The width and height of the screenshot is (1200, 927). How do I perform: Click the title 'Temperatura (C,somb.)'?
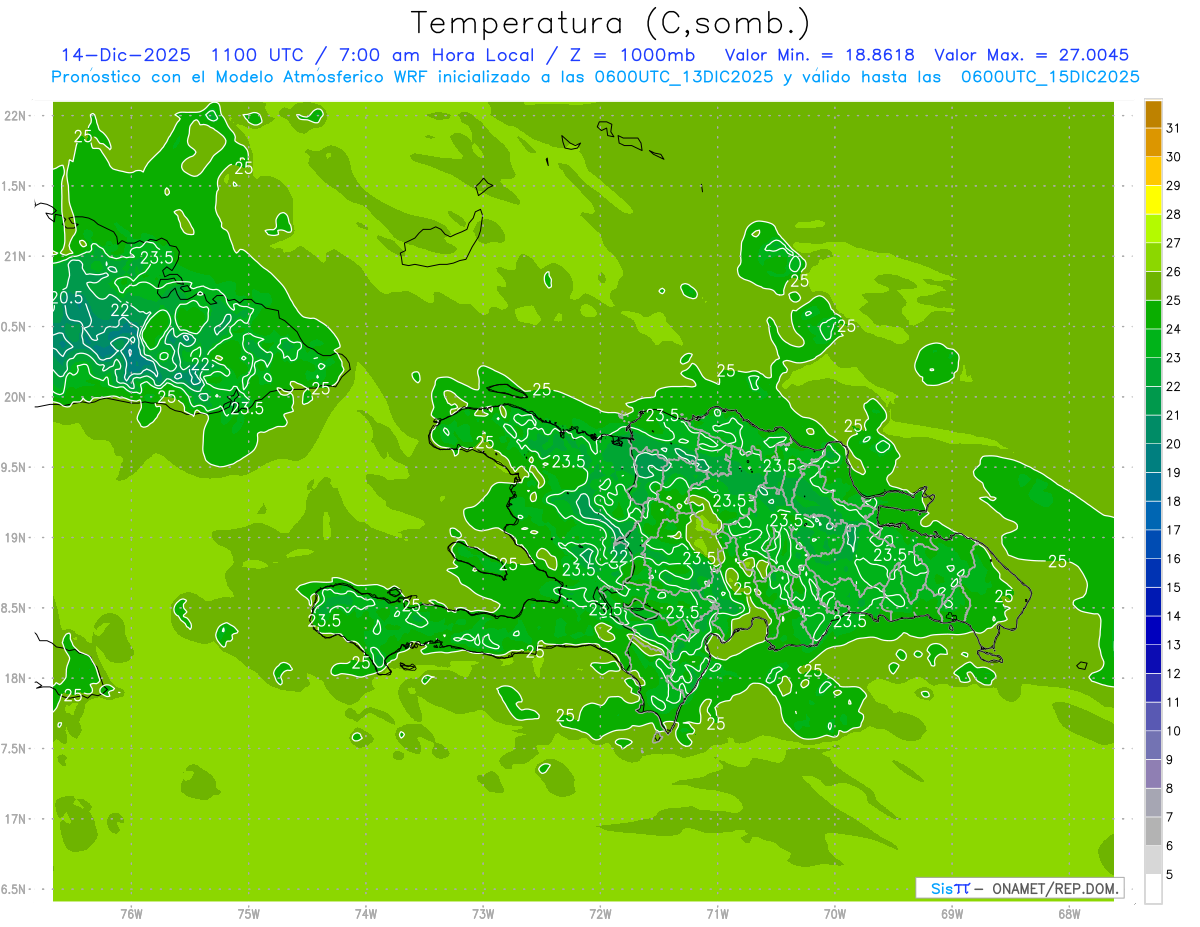[611, 23]
